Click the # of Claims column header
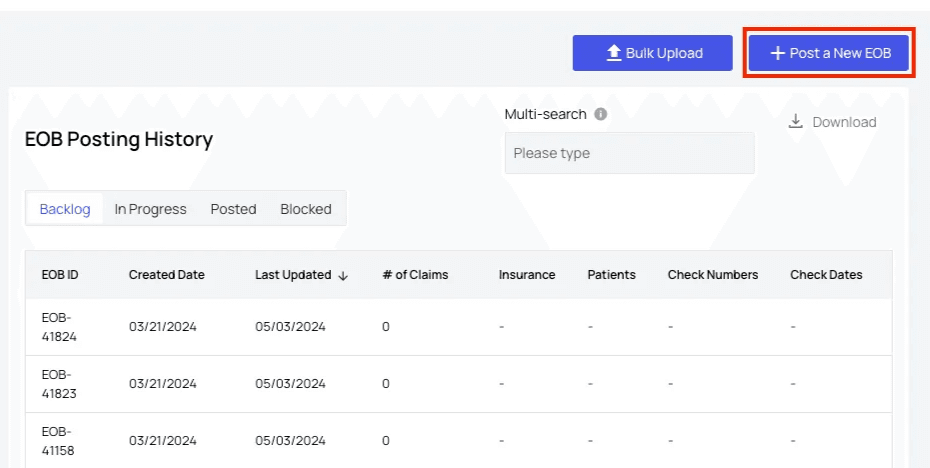The image size is (930, 468). point(415,275)
